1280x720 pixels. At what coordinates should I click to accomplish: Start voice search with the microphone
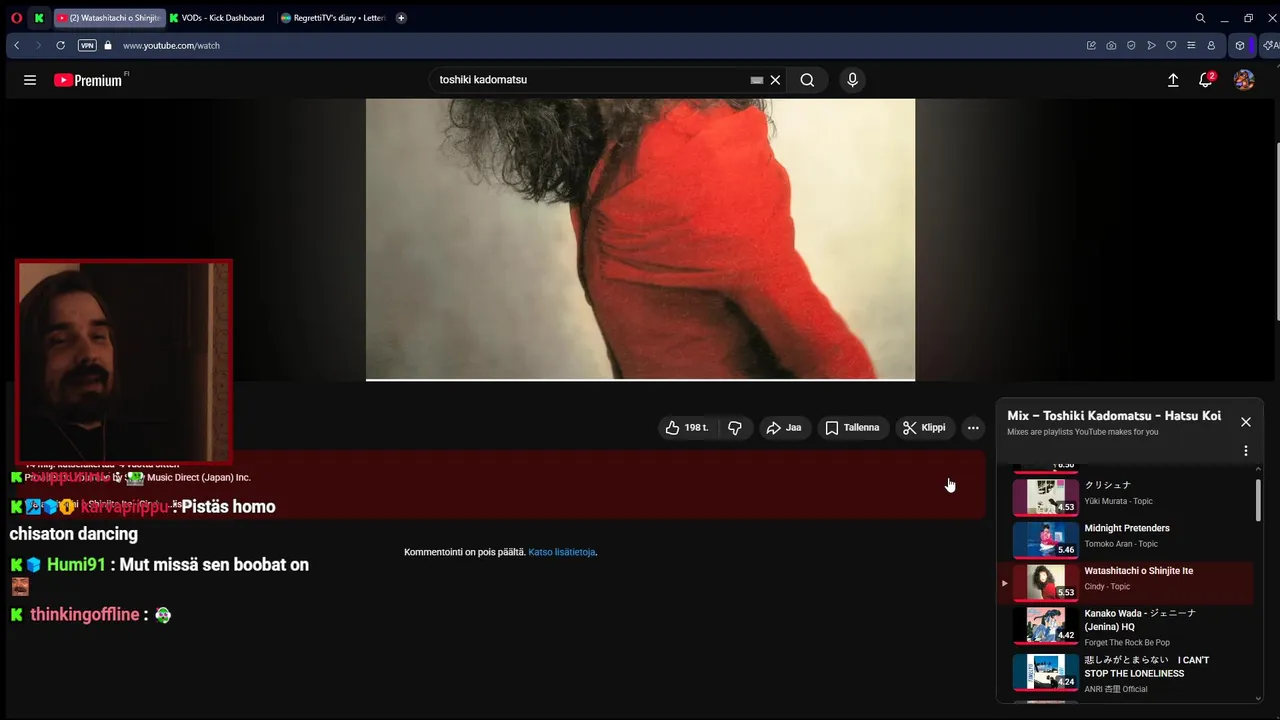[852, 80]
